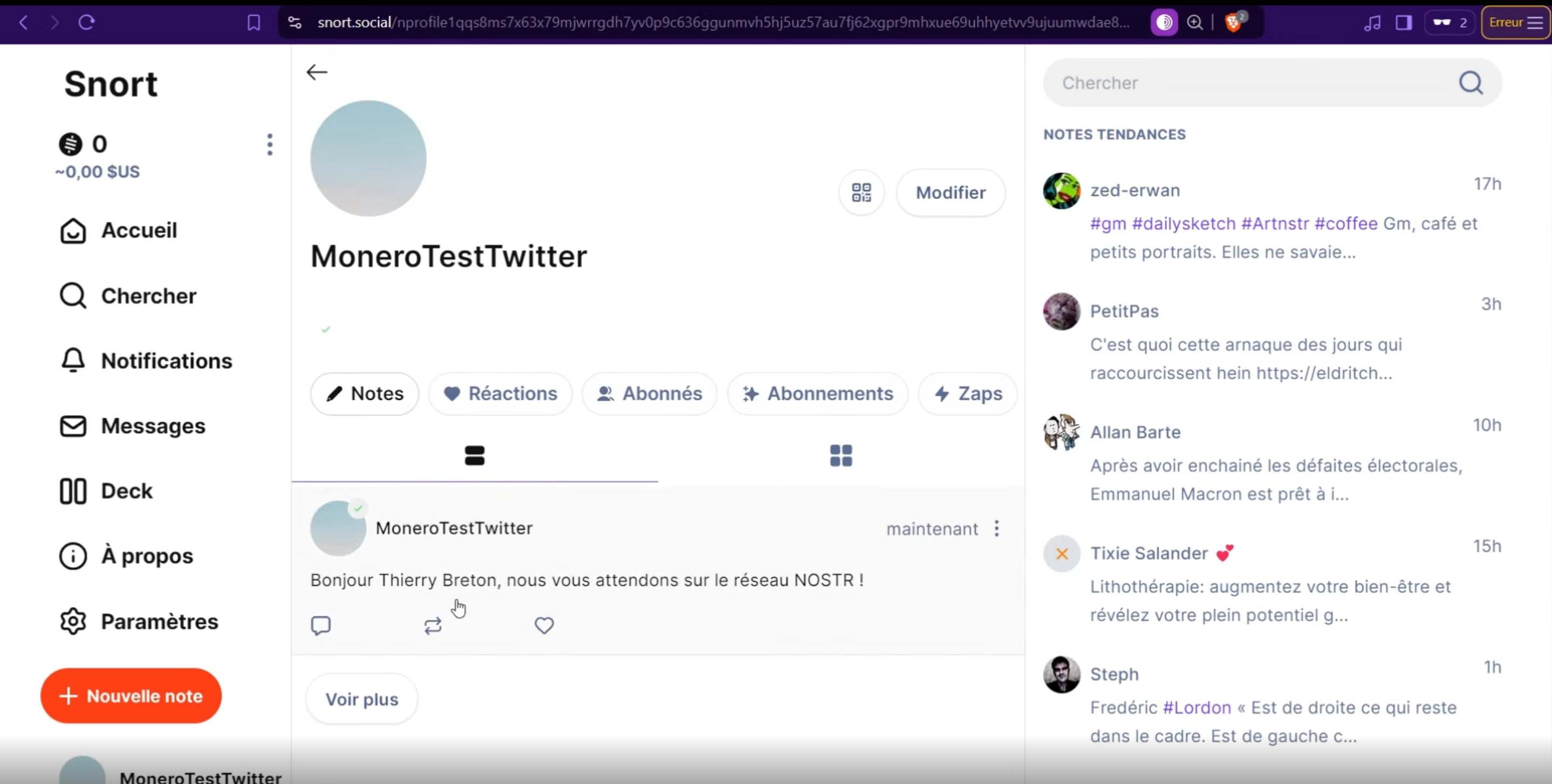
Task: Open Paramètres settings in the sidebar
Action: pos(139,621)
